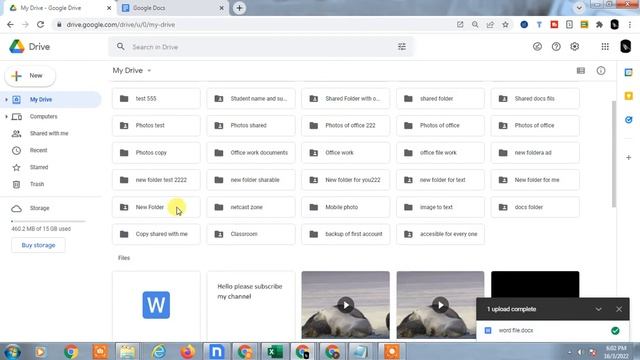Screen dimensions: 640x360
Task: Open Internet Explorer from the taskbar
Action: coord(158,351)
